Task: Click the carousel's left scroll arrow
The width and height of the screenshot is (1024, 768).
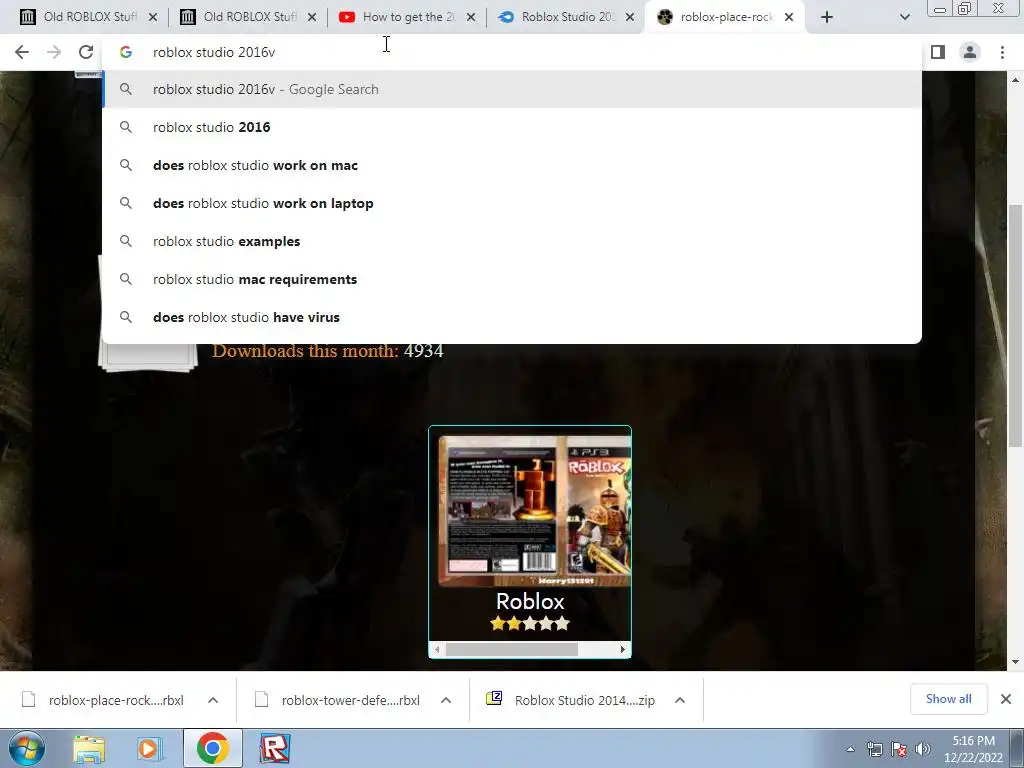Action: pos(437,649)
